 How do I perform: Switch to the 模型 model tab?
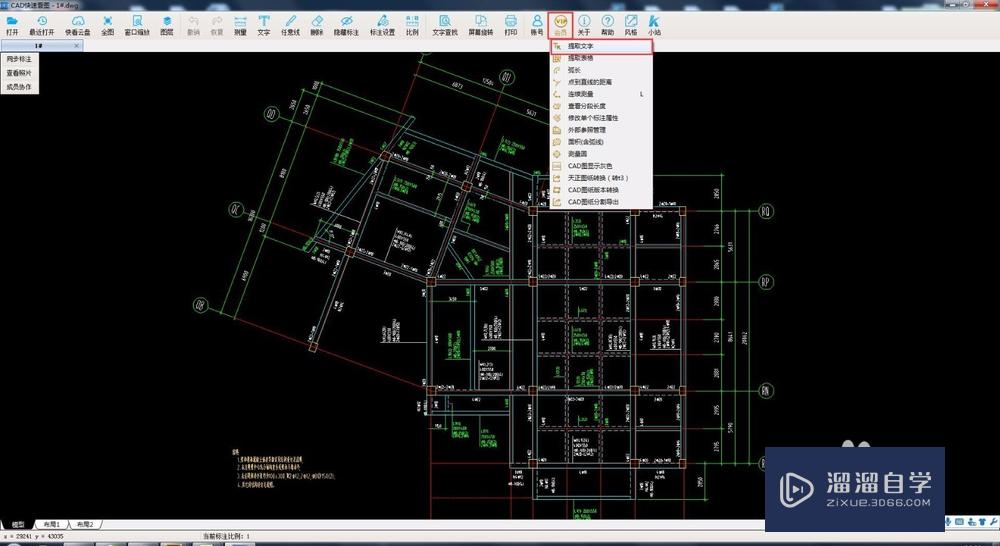pyautogui.click(x=18, y=524)
